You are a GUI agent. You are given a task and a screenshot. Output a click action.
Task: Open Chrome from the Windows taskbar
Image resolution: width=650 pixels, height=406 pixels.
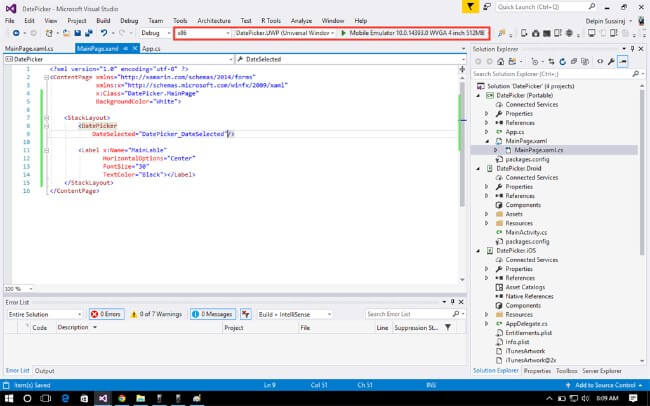[123, 397]
